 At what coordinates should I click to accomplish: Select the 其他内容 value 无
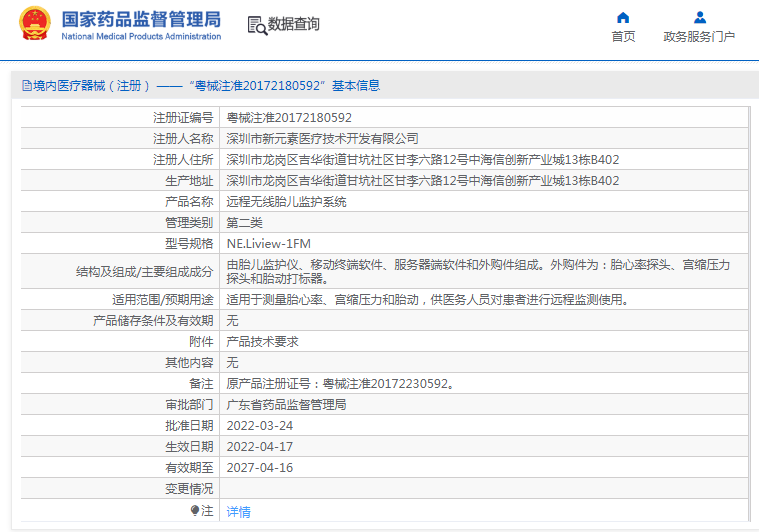232,363
